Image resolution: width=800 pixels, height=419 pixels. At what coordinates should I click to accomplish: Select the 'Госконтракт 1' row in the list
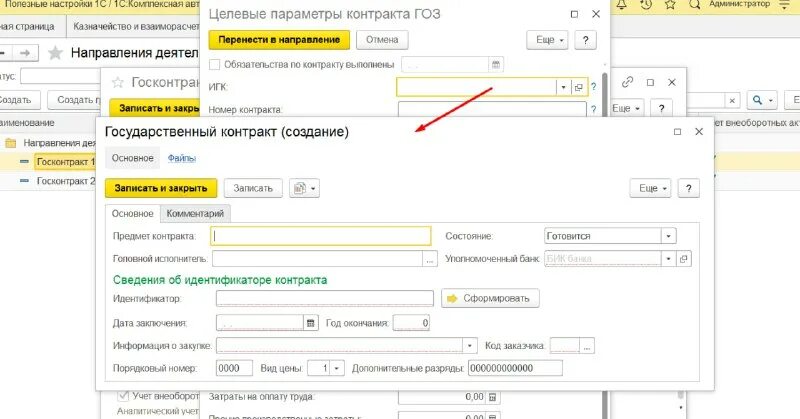65,162
